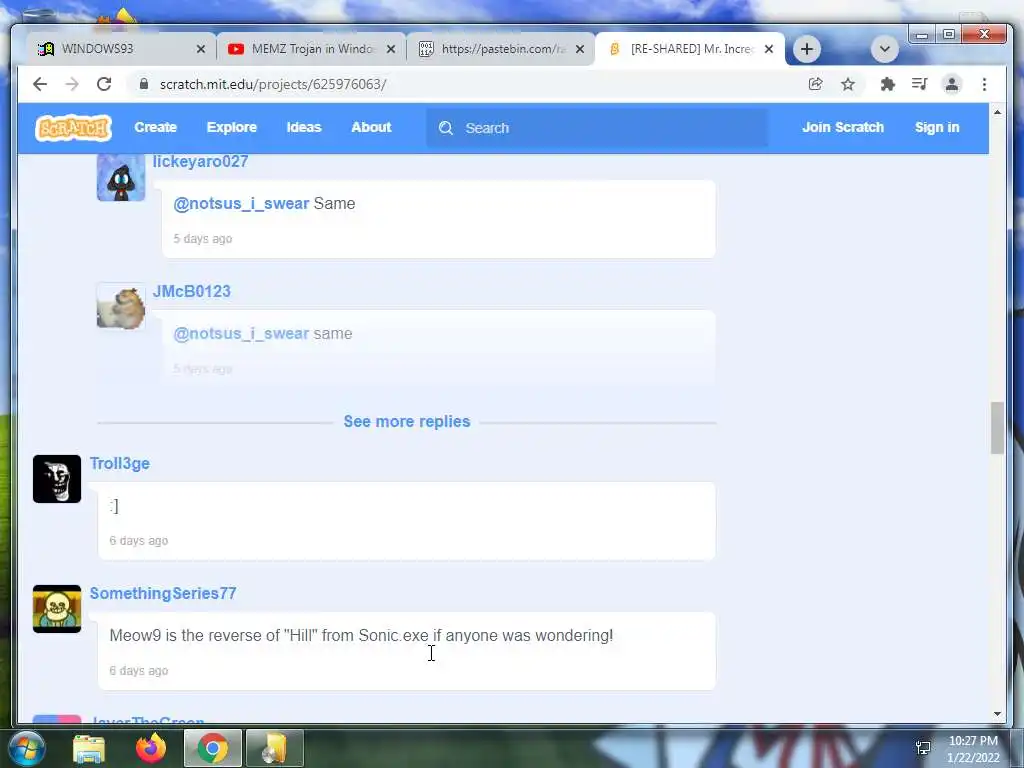Click See more replies
Screen dimensions: 1024x768
[x=407, y=421]
